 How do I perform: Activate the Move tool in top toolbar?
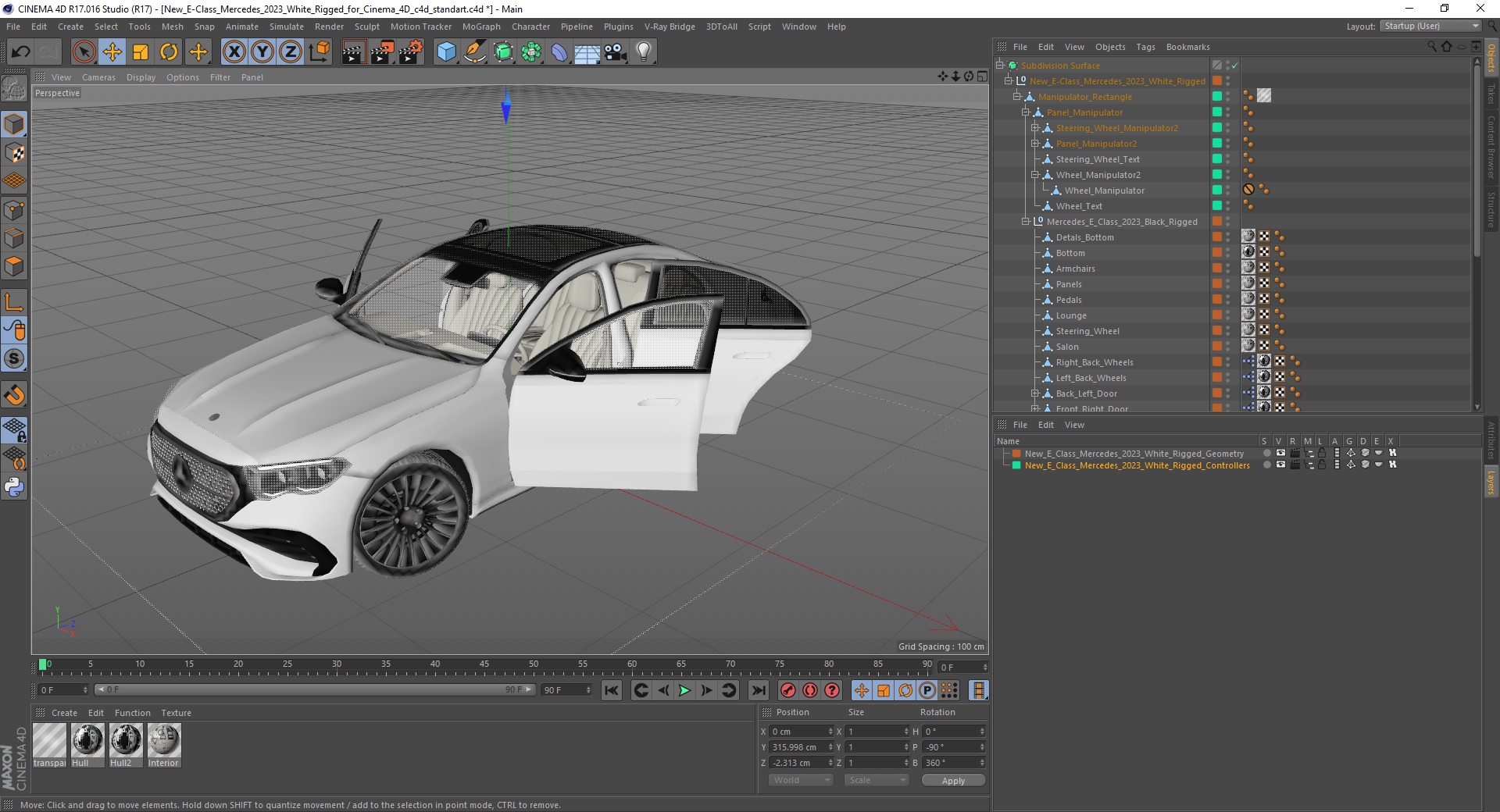point(112,52)
